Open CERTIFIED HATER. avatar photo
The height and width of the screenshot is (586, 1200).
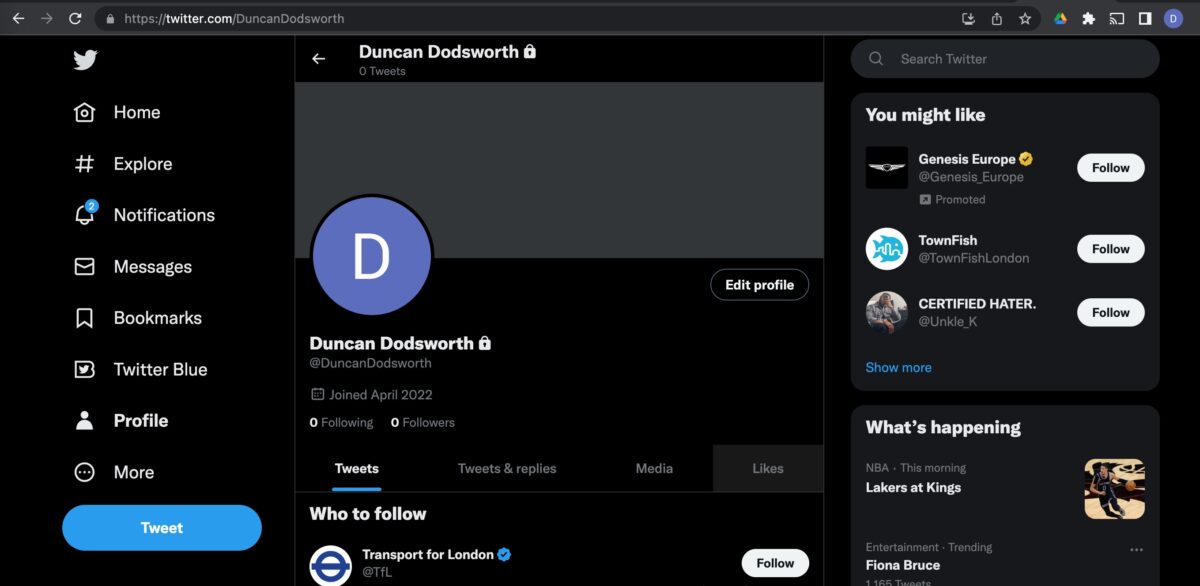pyautogui.click(x=886, y=312)
